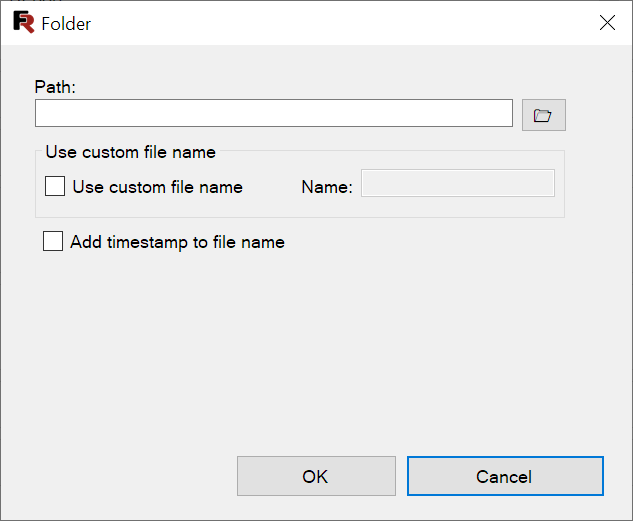
Task: Open the folder browse icon beside Path
Action: click(543, 115)
